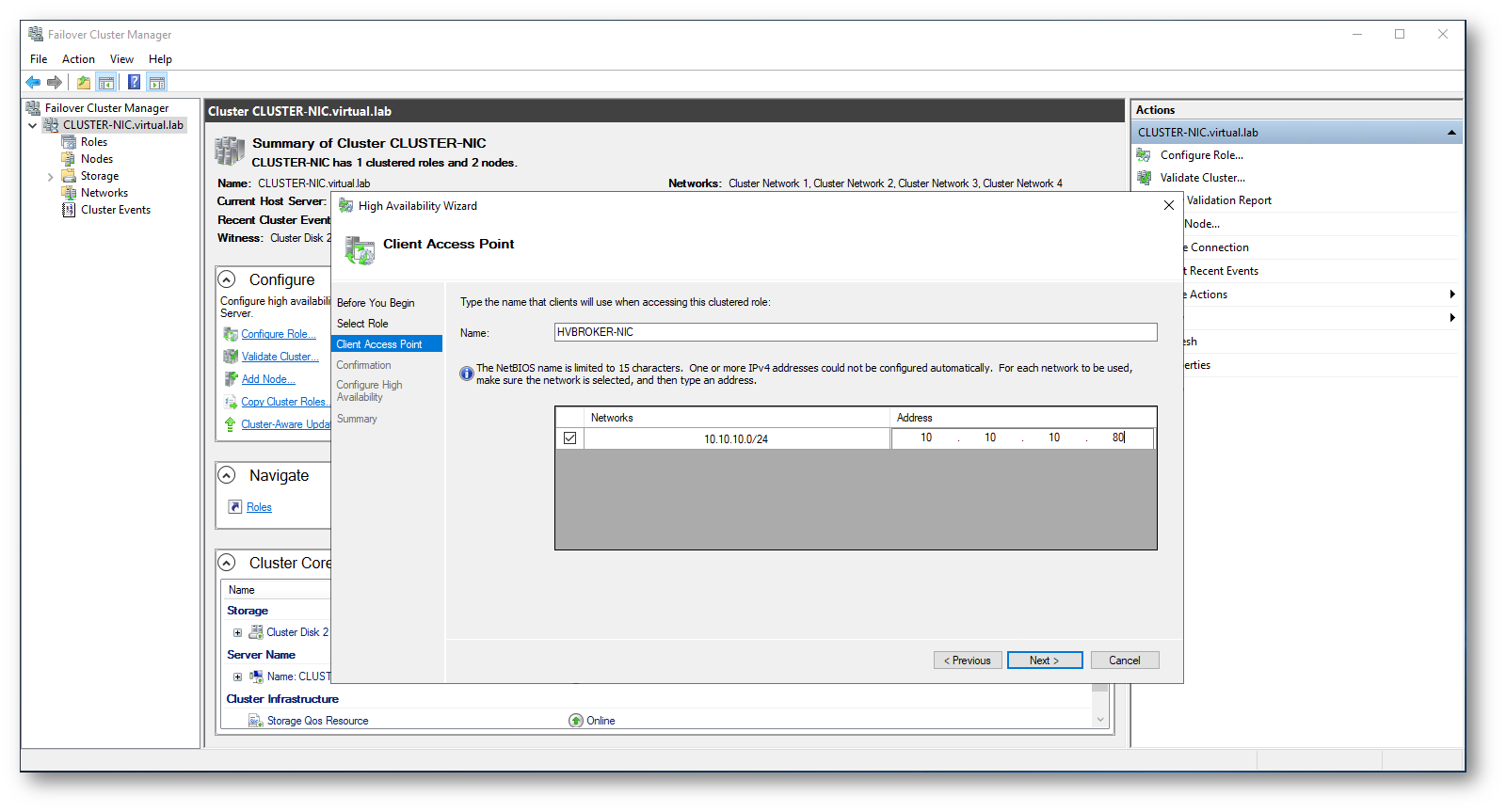
Task: Click Roles icon under Navigate section
Action: point(235,507)
